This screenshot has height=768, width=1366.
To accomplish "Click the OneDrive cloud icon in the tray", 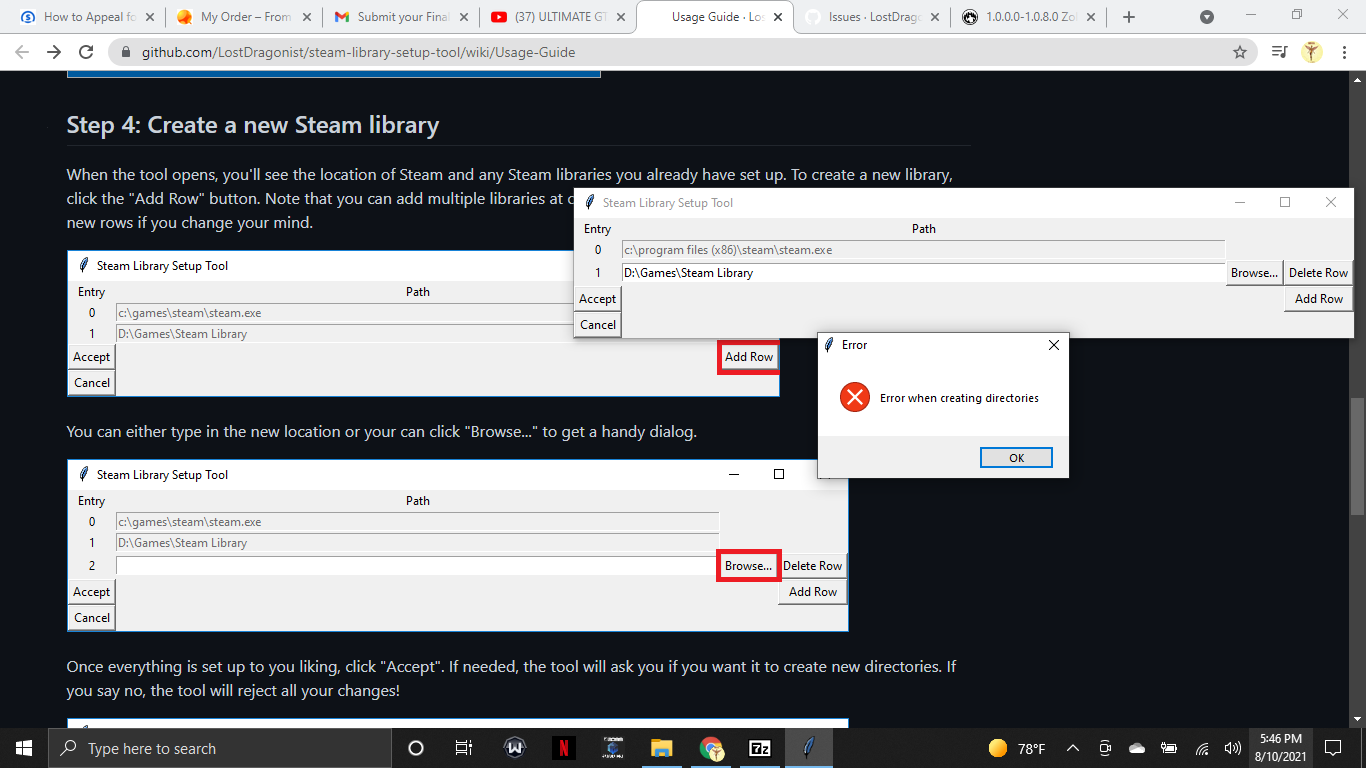I will pos(1136,748).
